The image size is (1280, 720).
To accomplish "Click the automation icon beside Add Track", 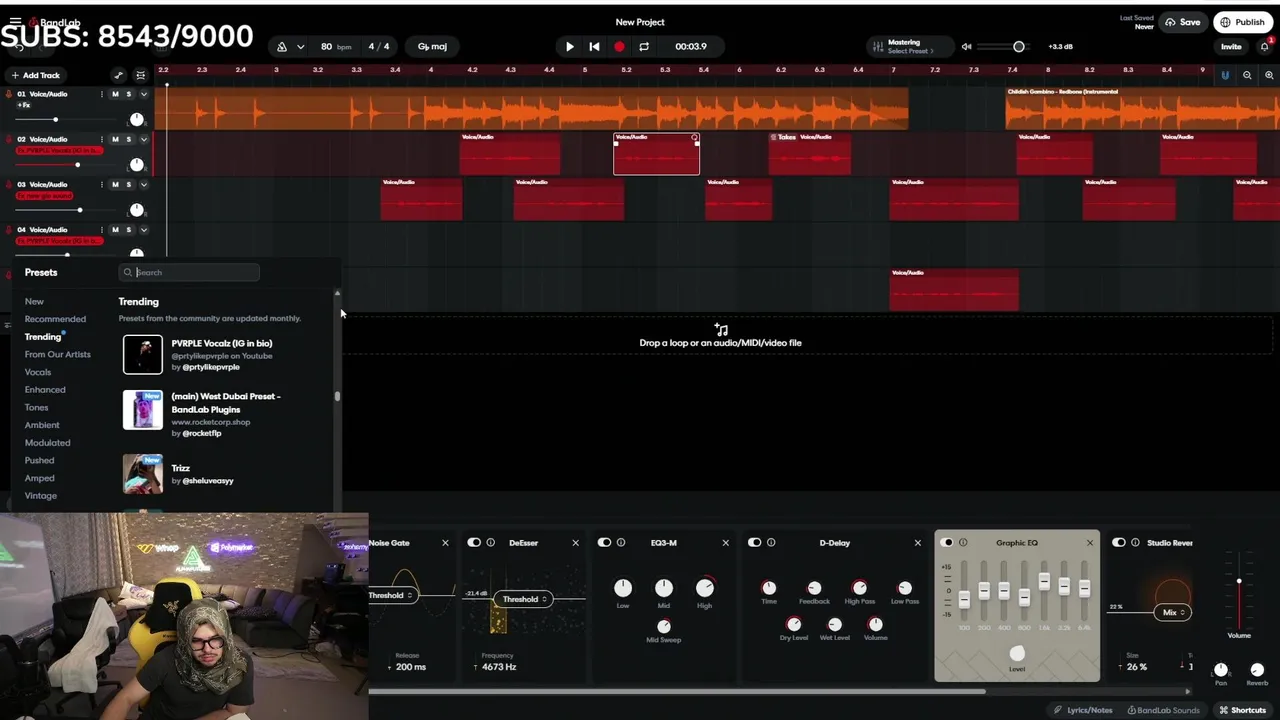I will click(118, 75).
